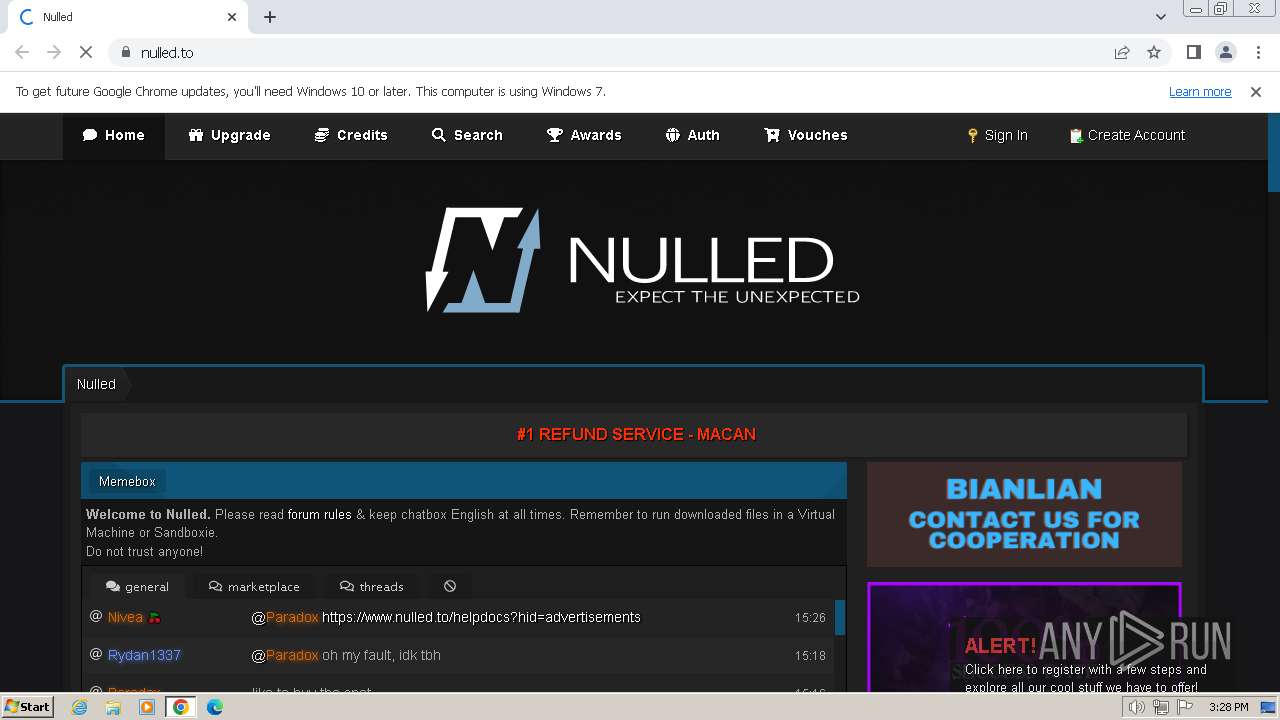Mention Rydan1337 with the @ icon
This screenshot has width=1280, height=720.
tap(96, 655)
